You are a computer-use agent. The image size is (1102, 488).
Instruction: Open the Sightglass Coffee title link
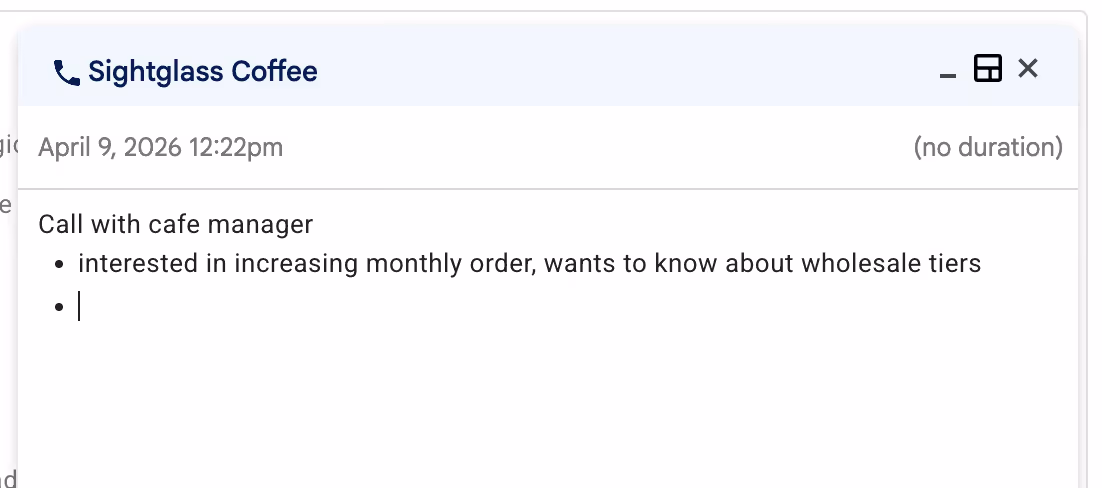click(x=202, y=71)
